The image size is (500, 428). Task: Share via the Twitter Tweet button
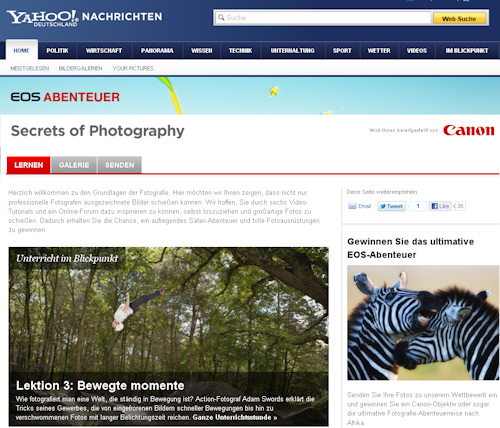(x=391, y=206)
